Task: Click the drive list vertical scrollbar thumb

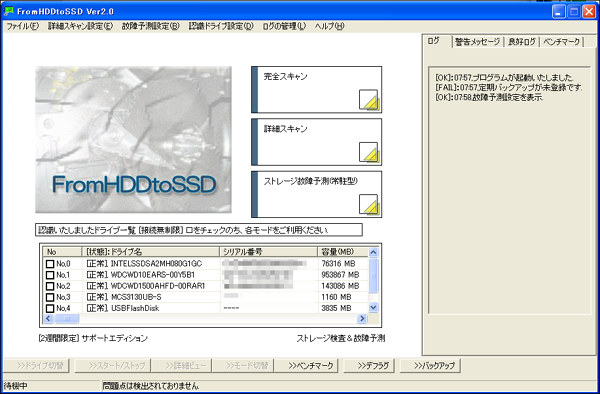Action: [x=374, y=275]
